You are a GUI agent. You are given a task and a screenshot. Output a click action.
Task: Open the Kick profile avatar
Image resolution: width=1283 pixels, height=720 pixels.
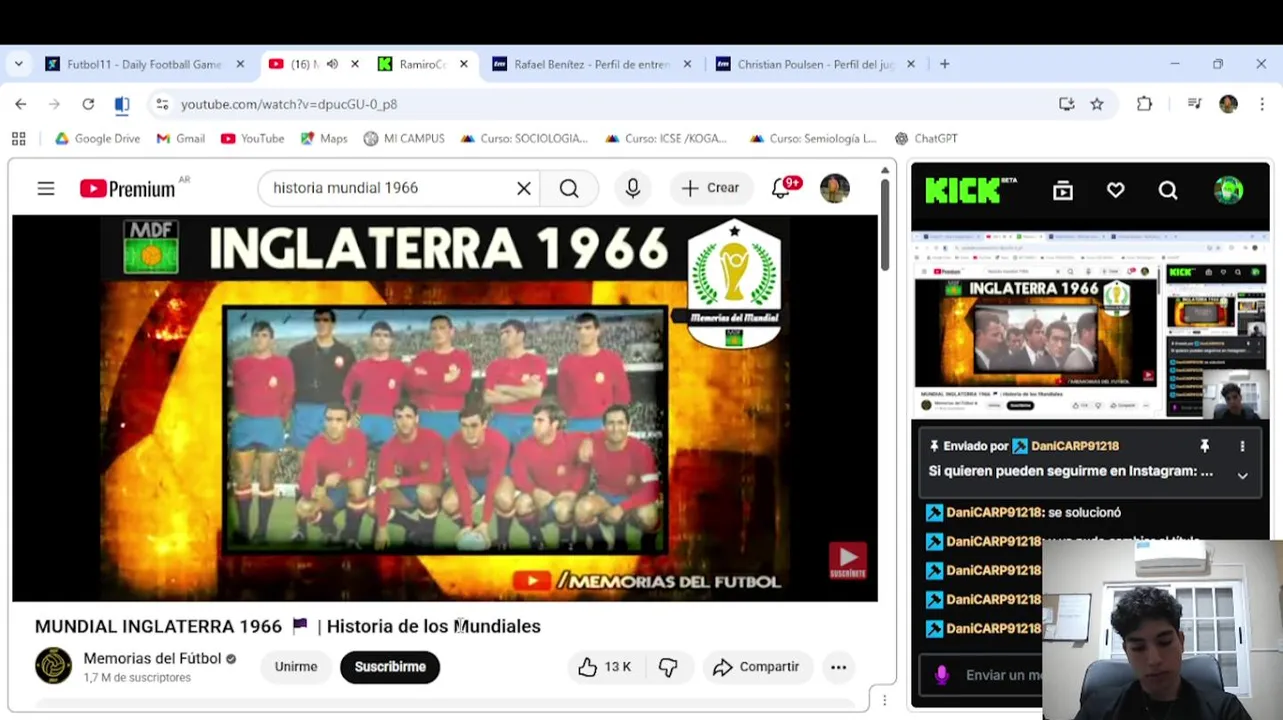[x=1228, y=190]
